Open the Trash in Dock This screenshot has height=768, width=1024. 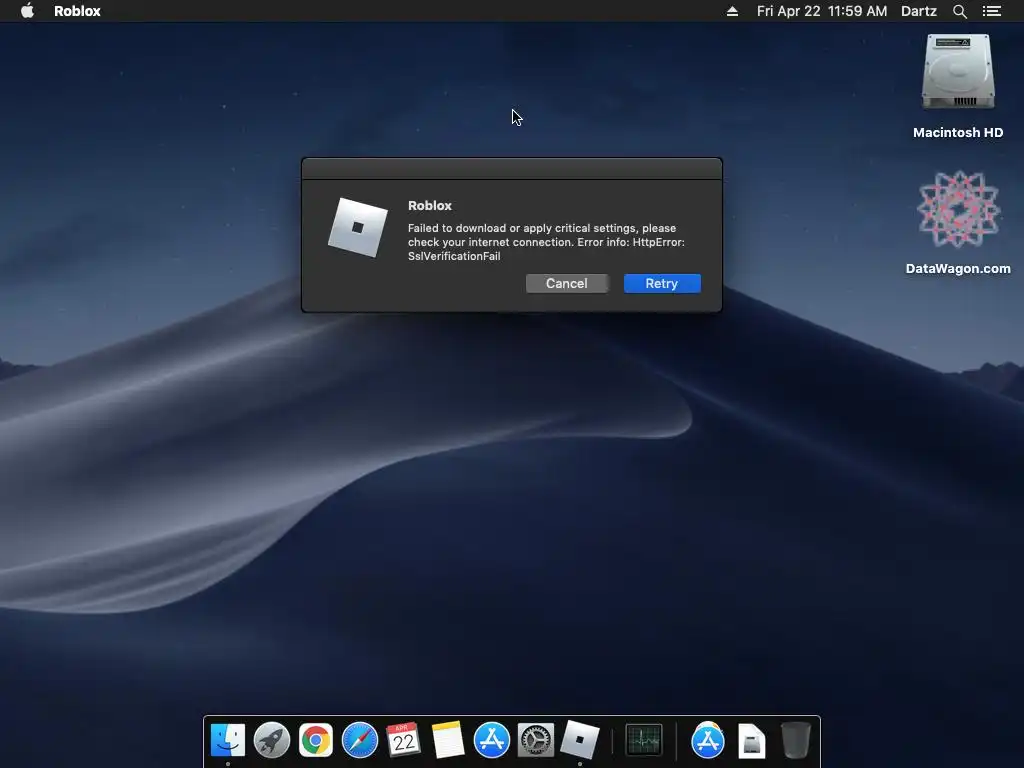click(795, 740)
